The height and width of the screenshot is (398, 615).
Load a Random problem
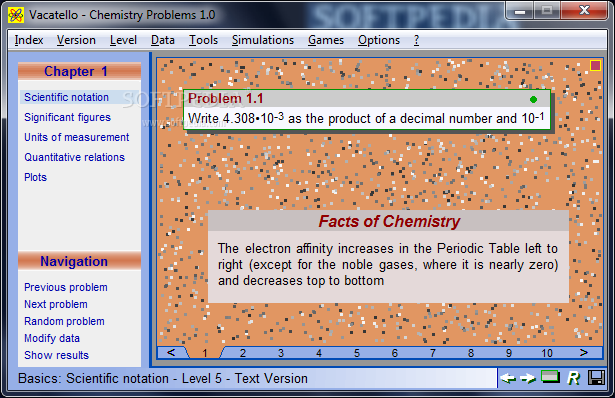pos(64,321)
